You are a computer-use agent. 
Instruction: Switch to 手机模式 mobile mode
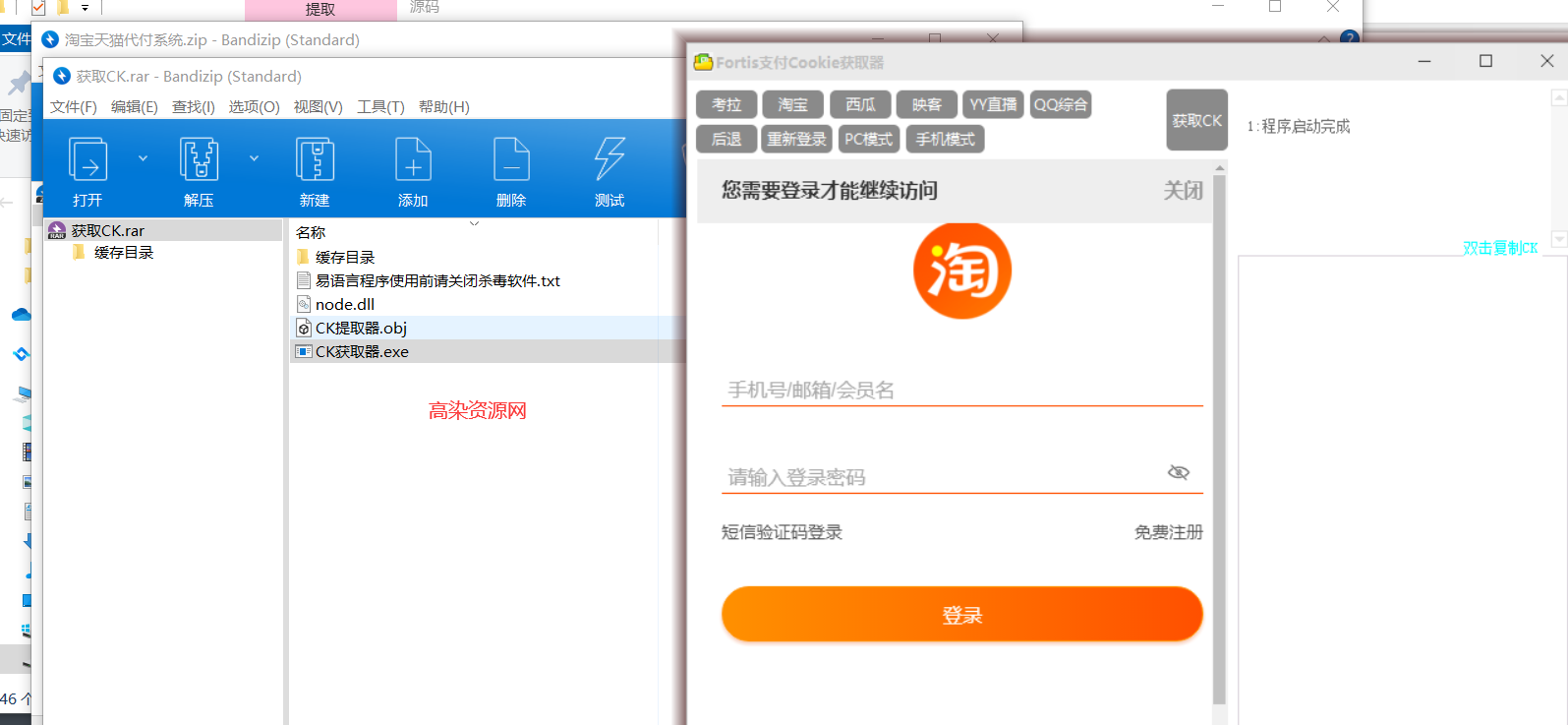point(945,140)
